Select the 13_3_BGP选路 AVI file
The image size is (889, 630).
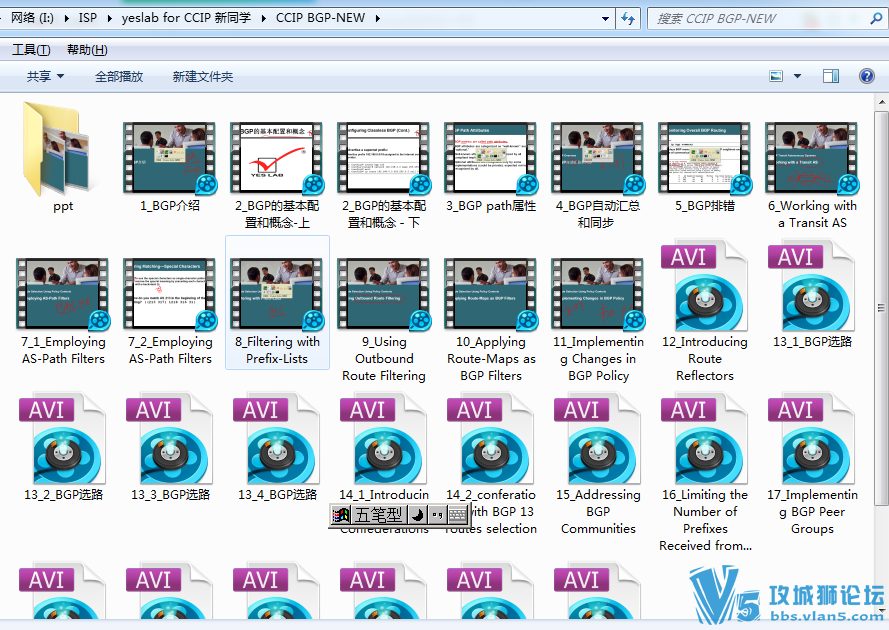click(170, 448)
